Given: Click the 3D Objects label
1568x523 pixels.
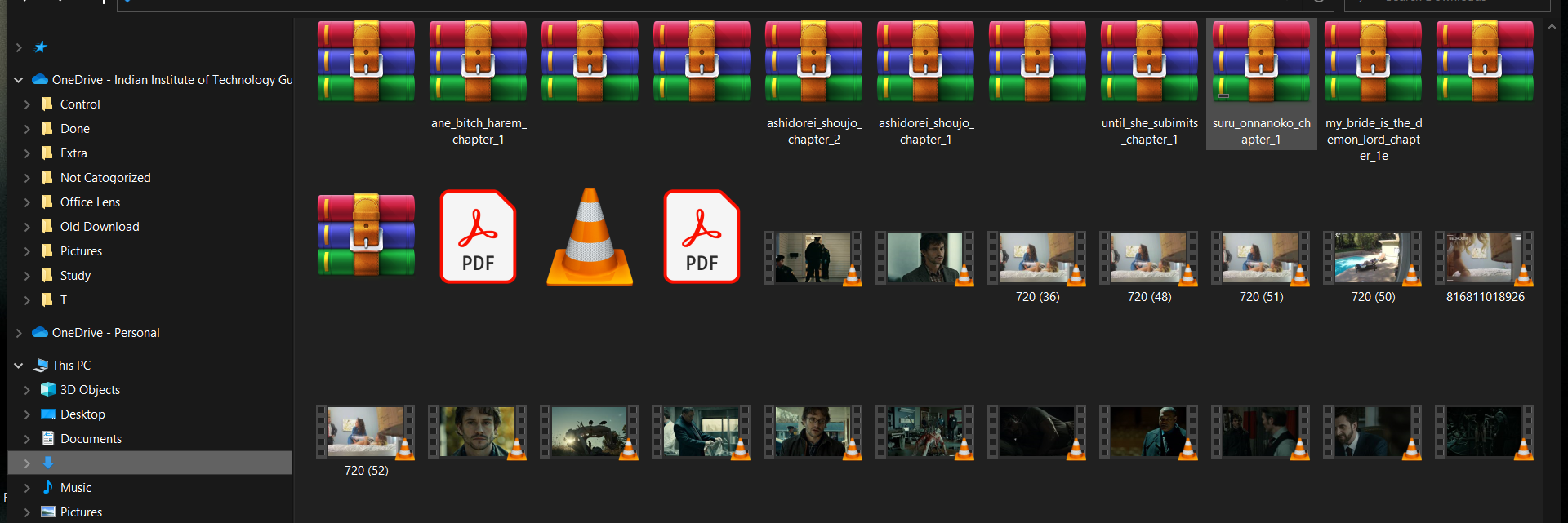Looking at the screenshot, I should coord(90,390).
